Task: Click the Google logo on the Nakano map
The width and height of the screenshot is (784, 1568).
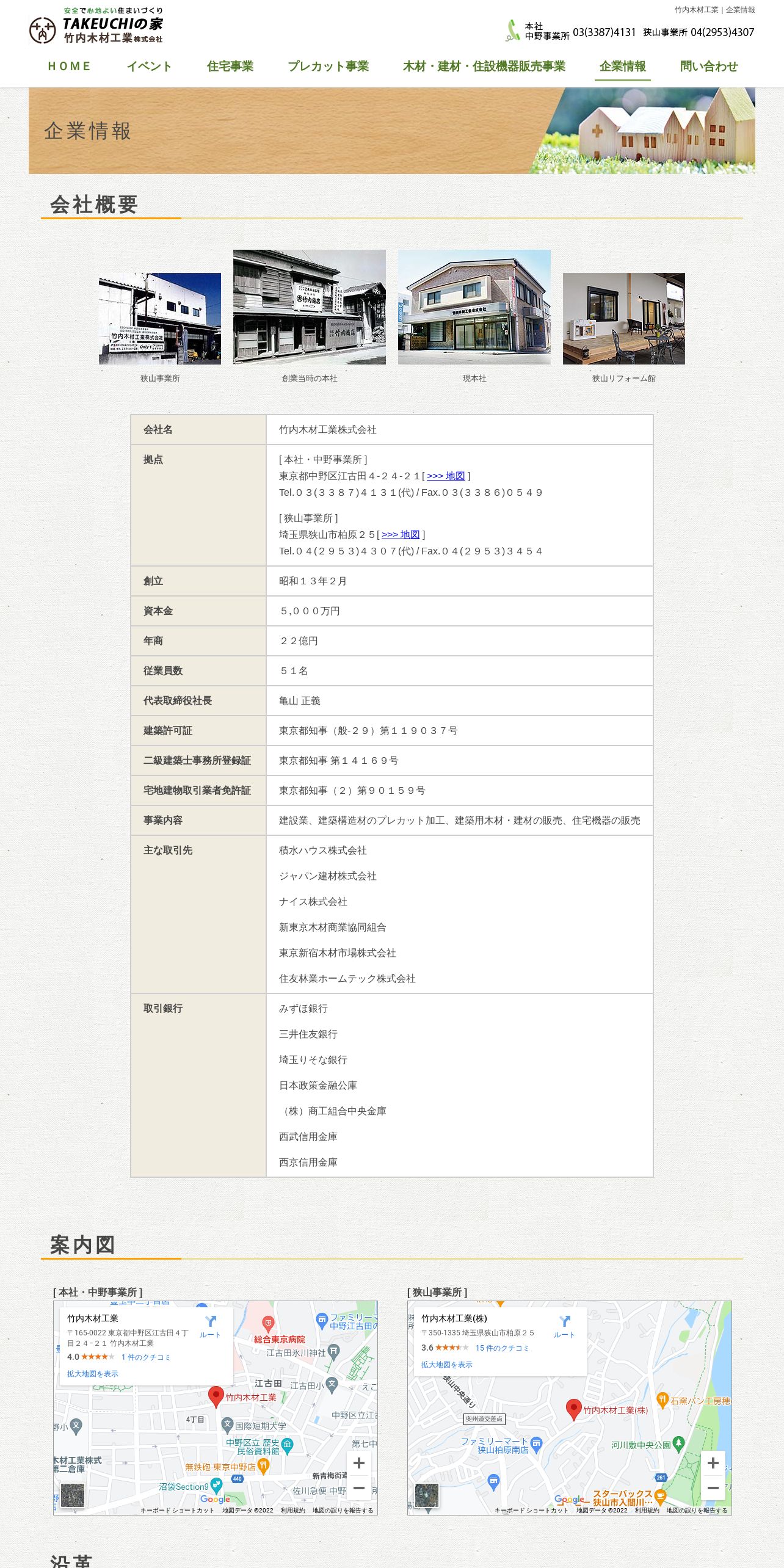Action: pyautogui.click(x=216, y=1499)
